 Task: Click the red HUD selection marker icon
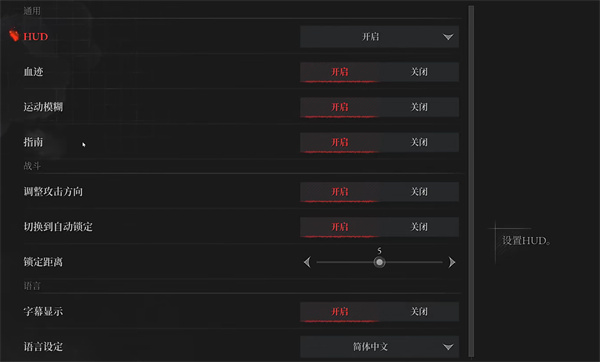tap(14, 35)
